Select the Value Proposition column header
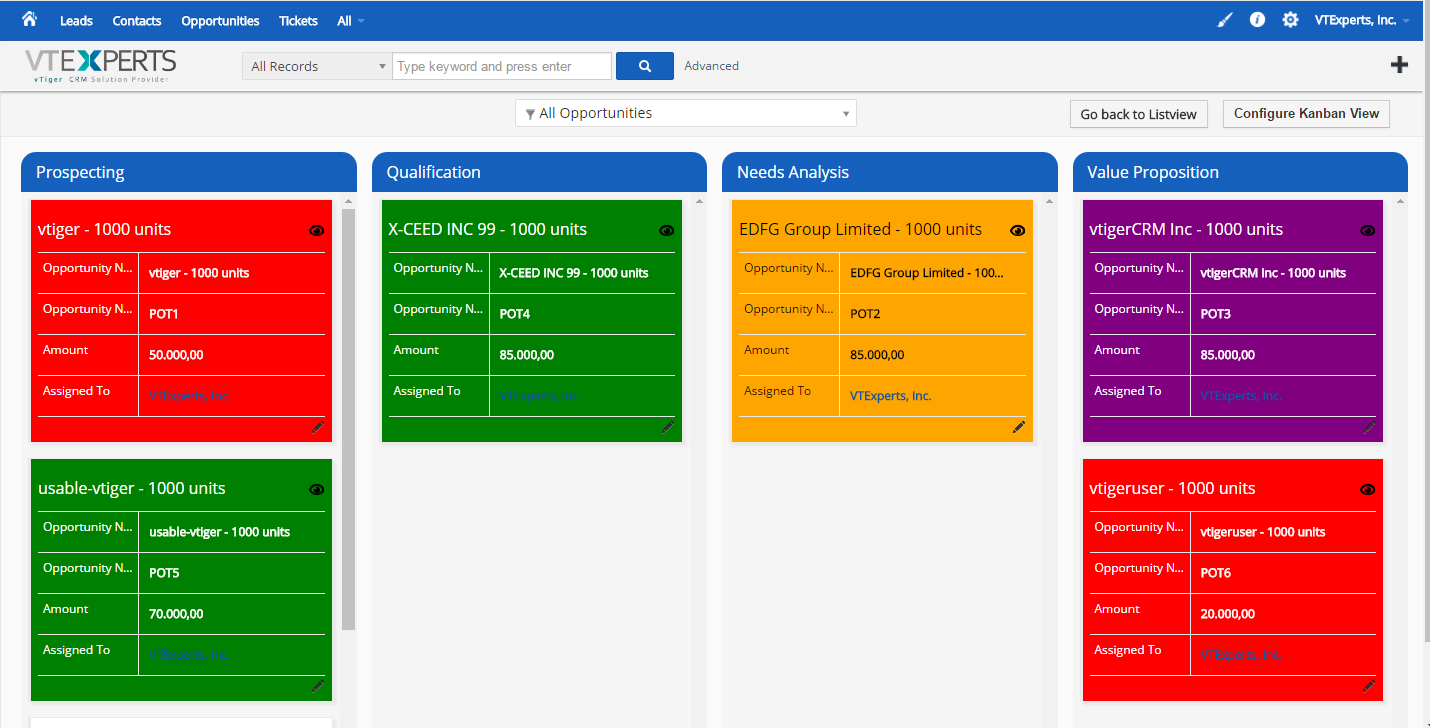This screenshot has width=1430, height=728. coord(1240,172)
